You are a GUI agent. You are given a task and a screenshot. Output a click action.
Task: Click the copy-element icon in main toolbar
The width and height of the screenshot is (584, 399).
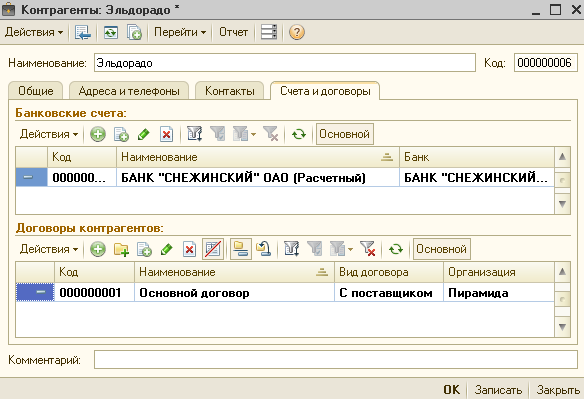tap(134, 32)
